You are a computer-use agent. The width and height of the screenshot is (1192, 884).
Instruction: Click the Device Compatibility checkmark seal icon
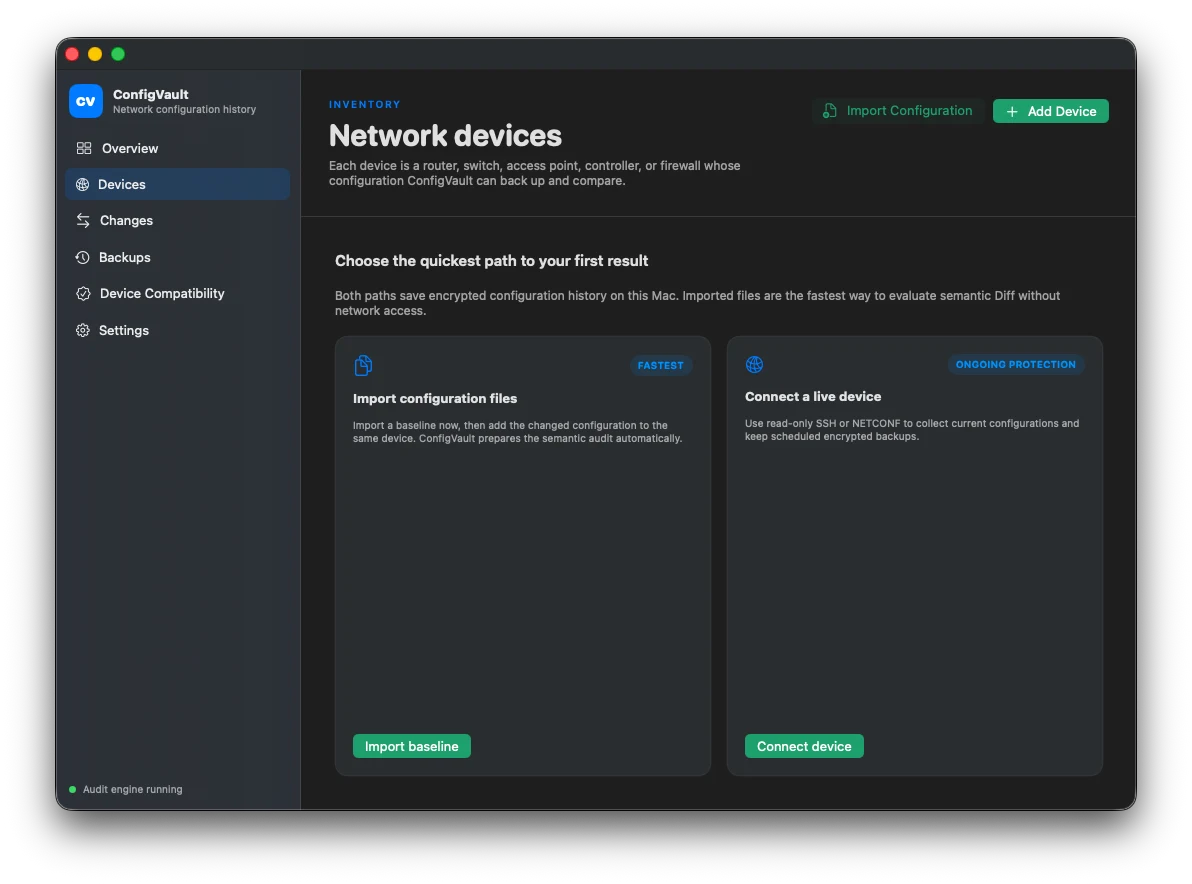[83, 293]
